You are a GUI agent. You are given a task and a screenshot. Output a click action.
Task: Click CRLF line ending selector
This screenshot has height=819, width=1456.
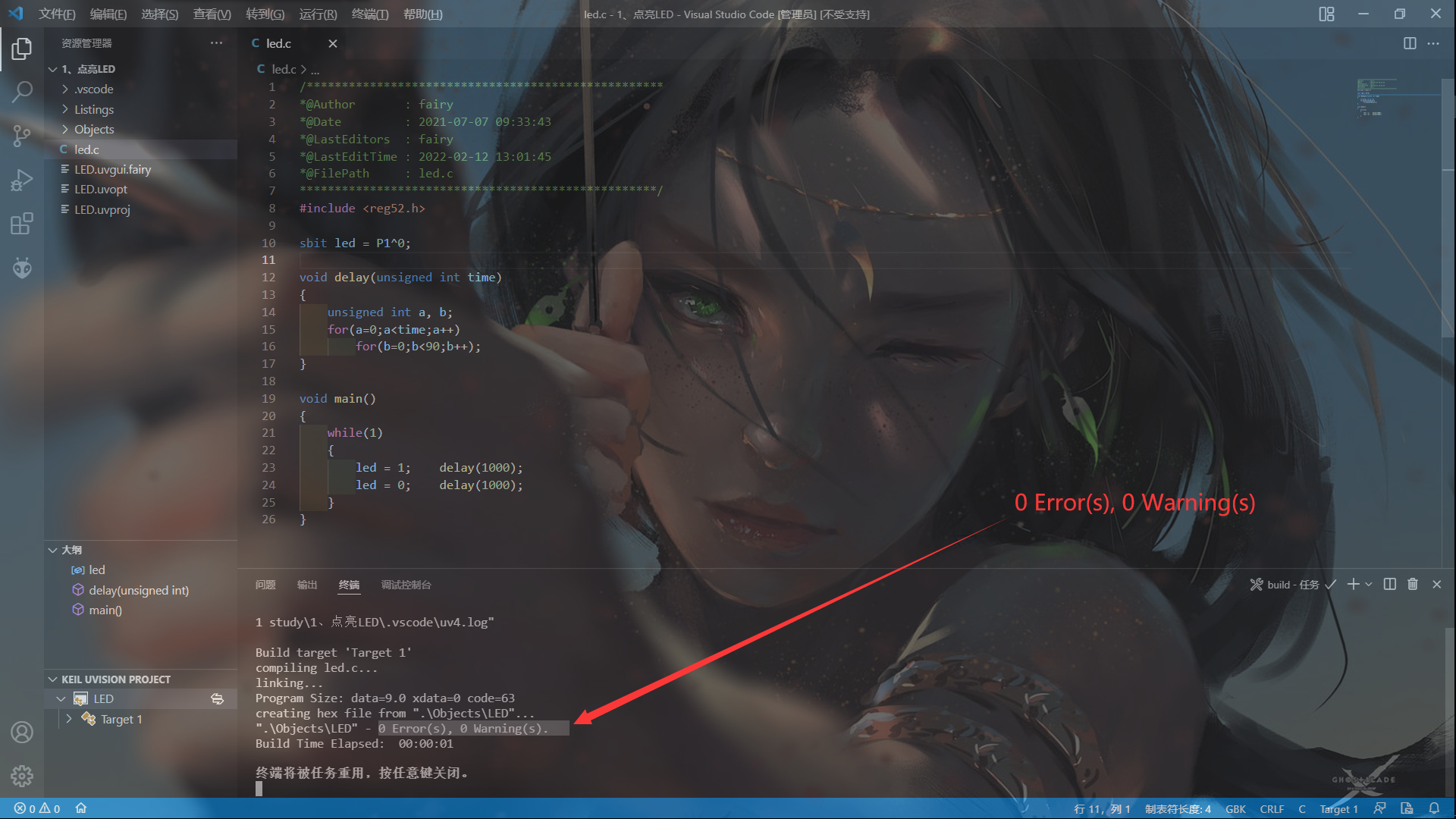coord(1272,808)
